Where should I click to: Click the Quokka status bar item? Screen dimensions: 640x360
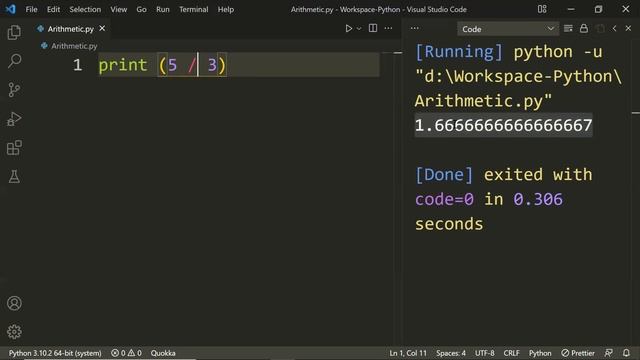coord(163,353)
